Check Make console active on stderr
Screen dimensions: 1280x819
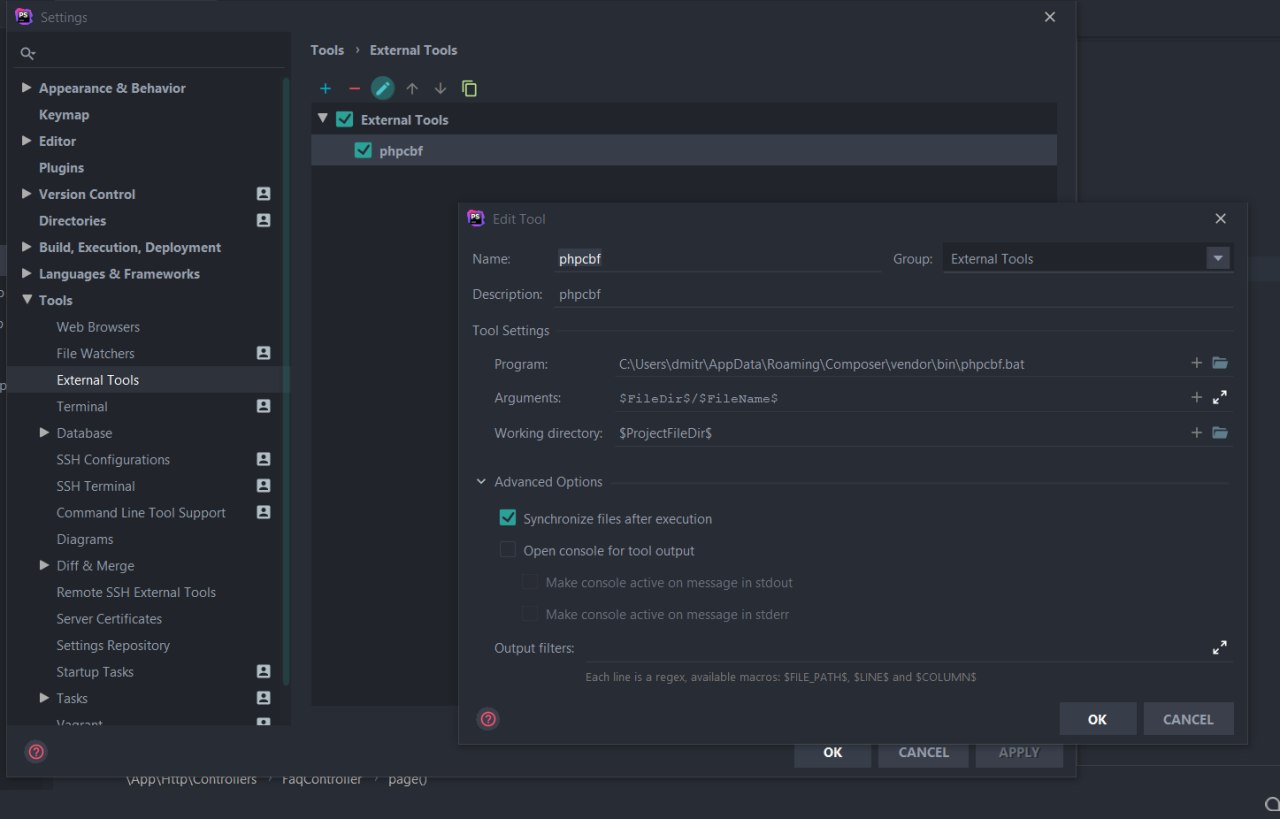pyautogui.click(x=530, y=614)
